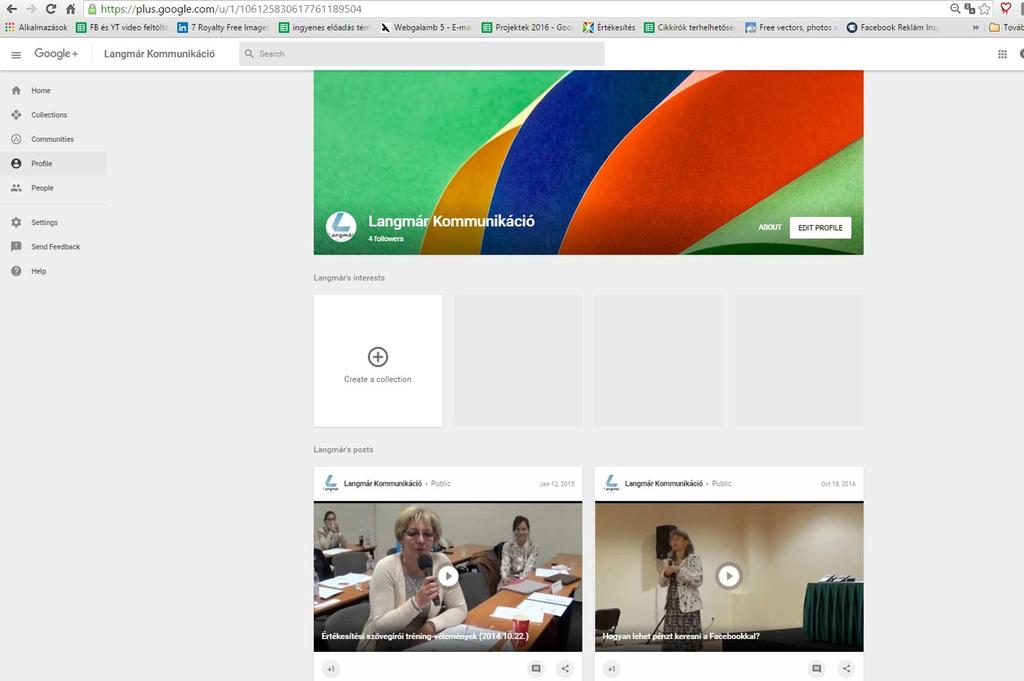Click the zoom magnifier icon in address bar
1024x681 pixels.
[955, 9]
